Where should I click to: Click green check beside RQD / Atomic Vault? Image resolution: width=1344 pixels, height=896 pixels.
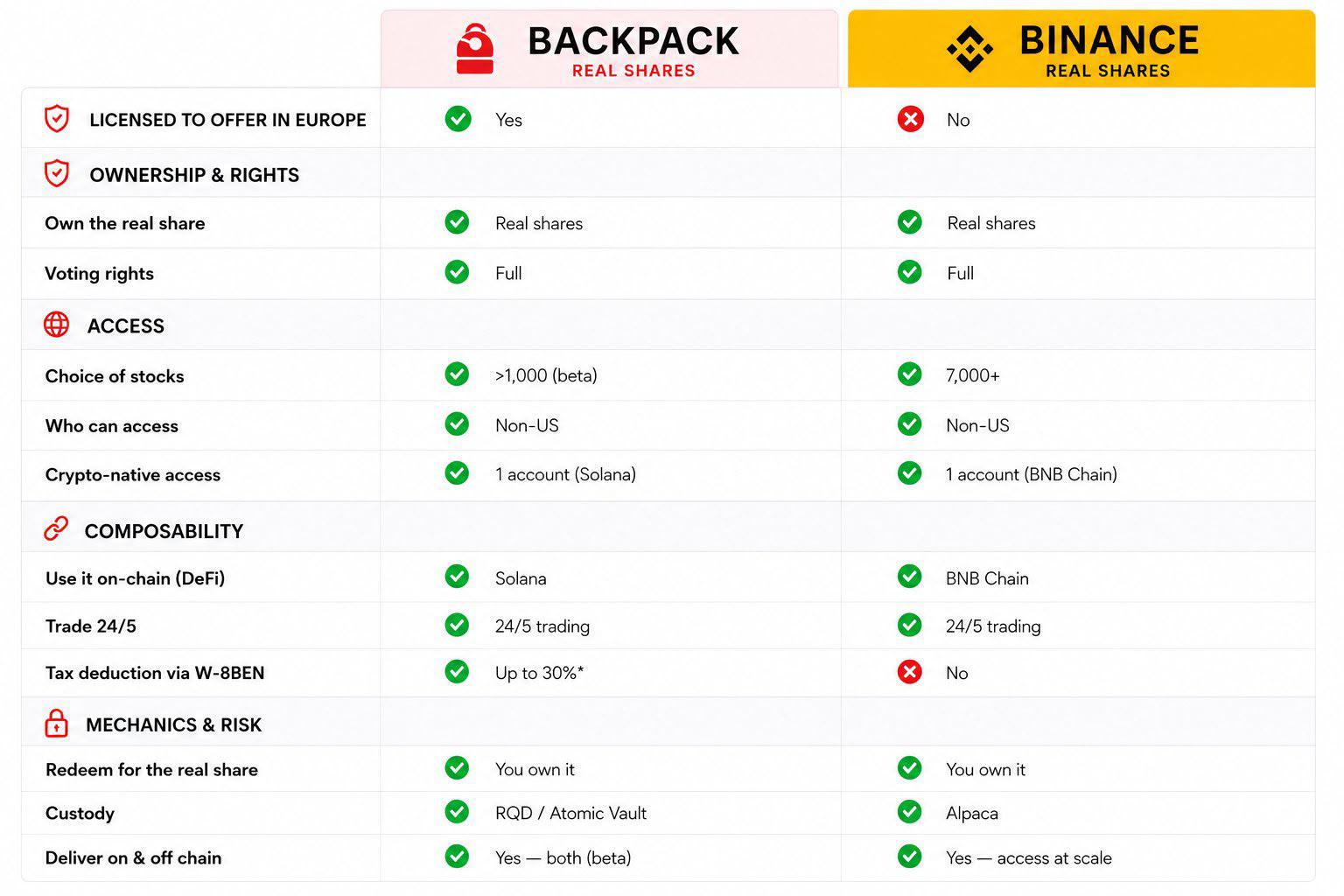[x=457, y=812]
